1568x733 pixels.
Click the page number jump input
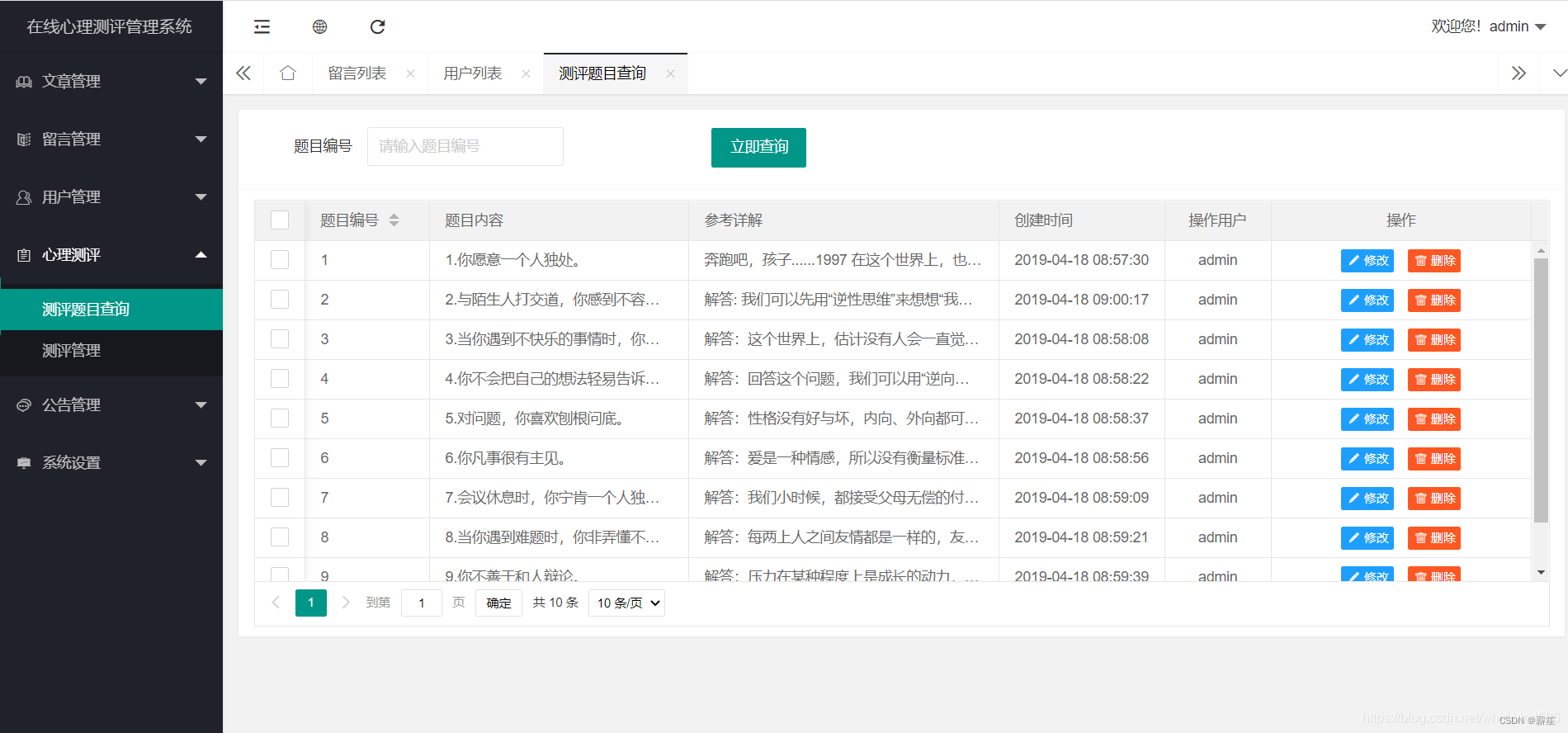[422, 603]
